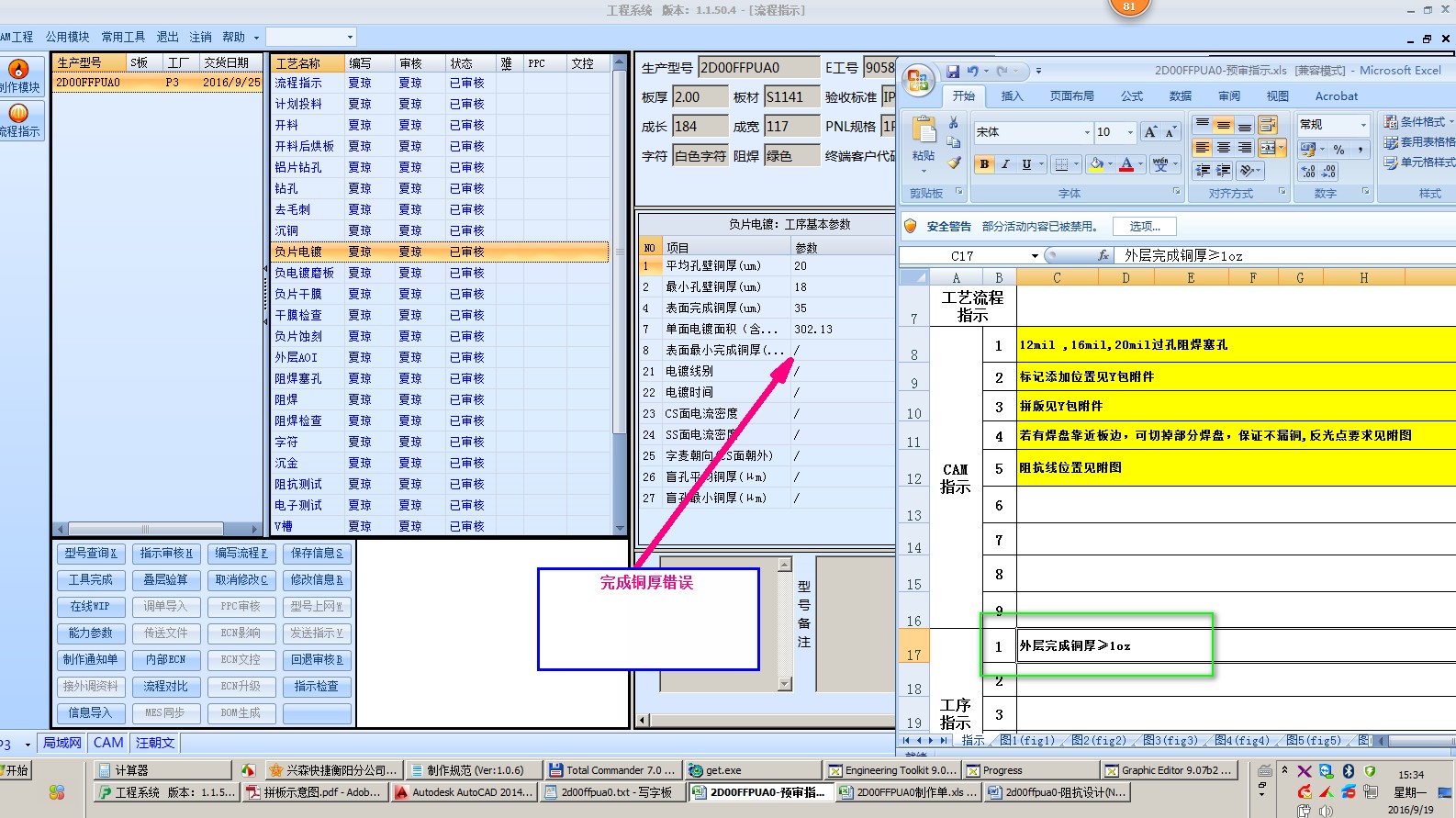Screen dimensions: 1456x818
Task: Switch to Total Commander 7.0 in taskbar
Action: 612,770
